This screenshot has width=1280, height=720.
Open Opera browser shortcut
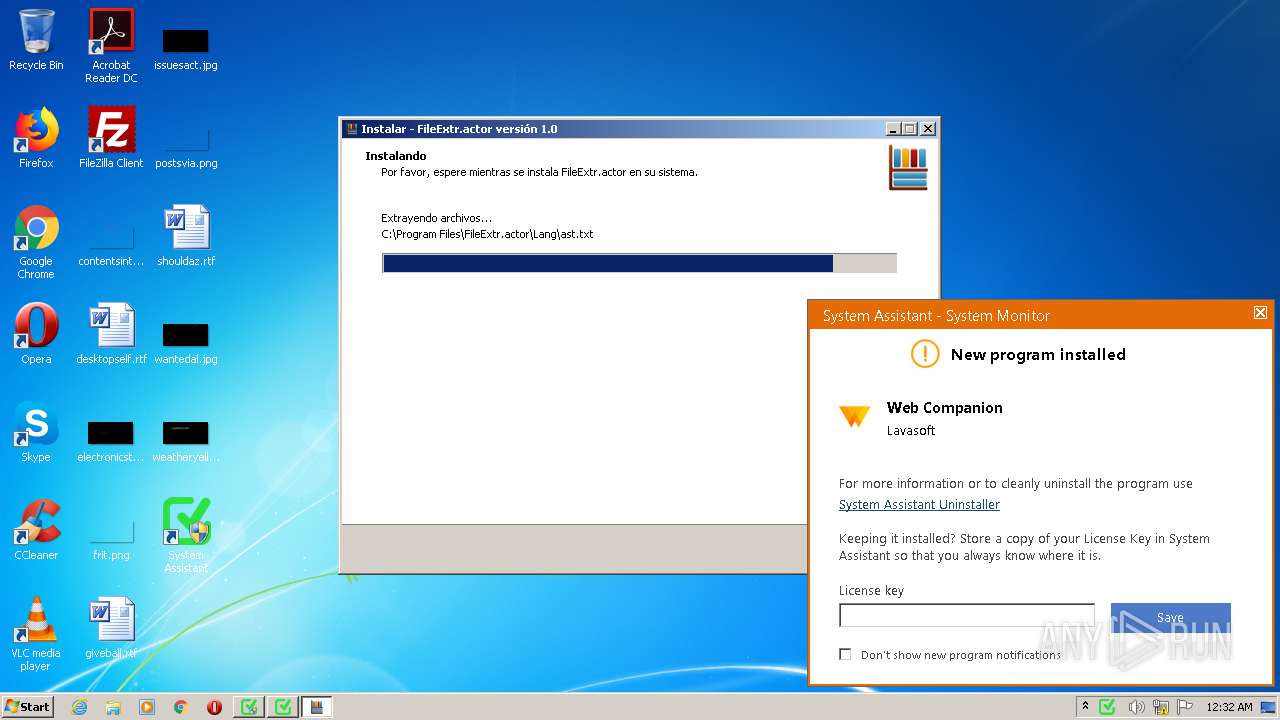pyautogui.click(x=36, y=334)
